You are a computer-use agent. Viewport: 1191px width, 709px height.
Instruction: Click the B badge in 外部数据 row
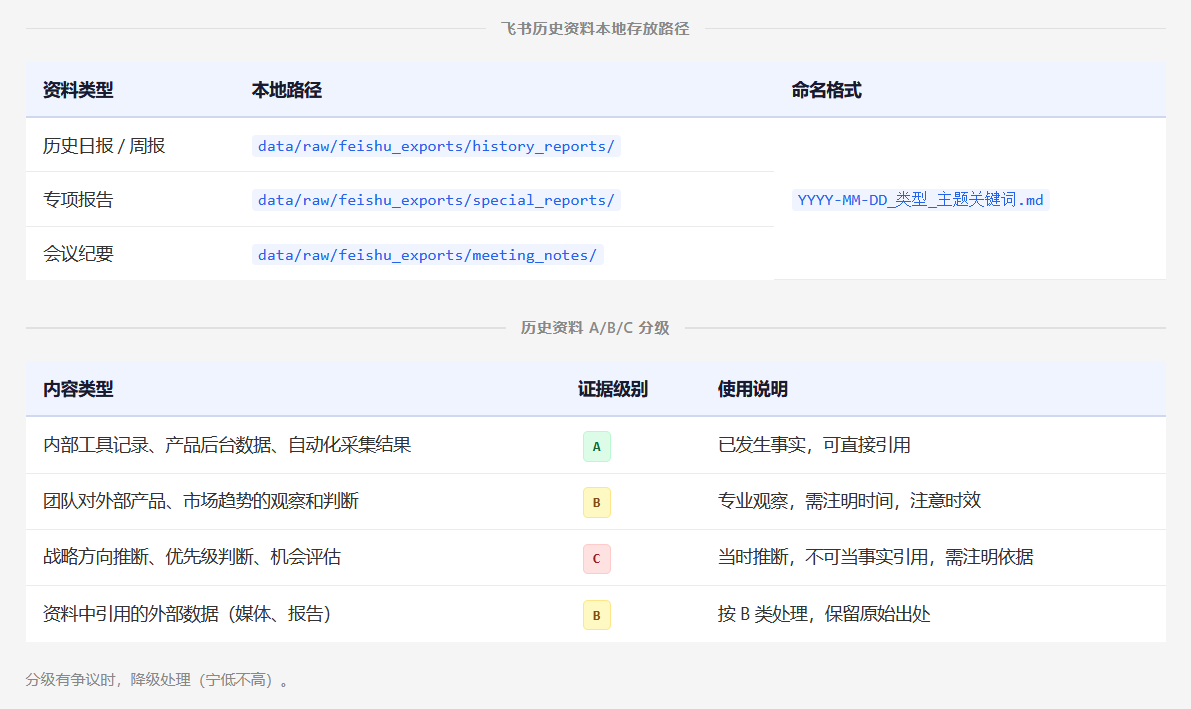pyautogui.click(x=597, y=616)
